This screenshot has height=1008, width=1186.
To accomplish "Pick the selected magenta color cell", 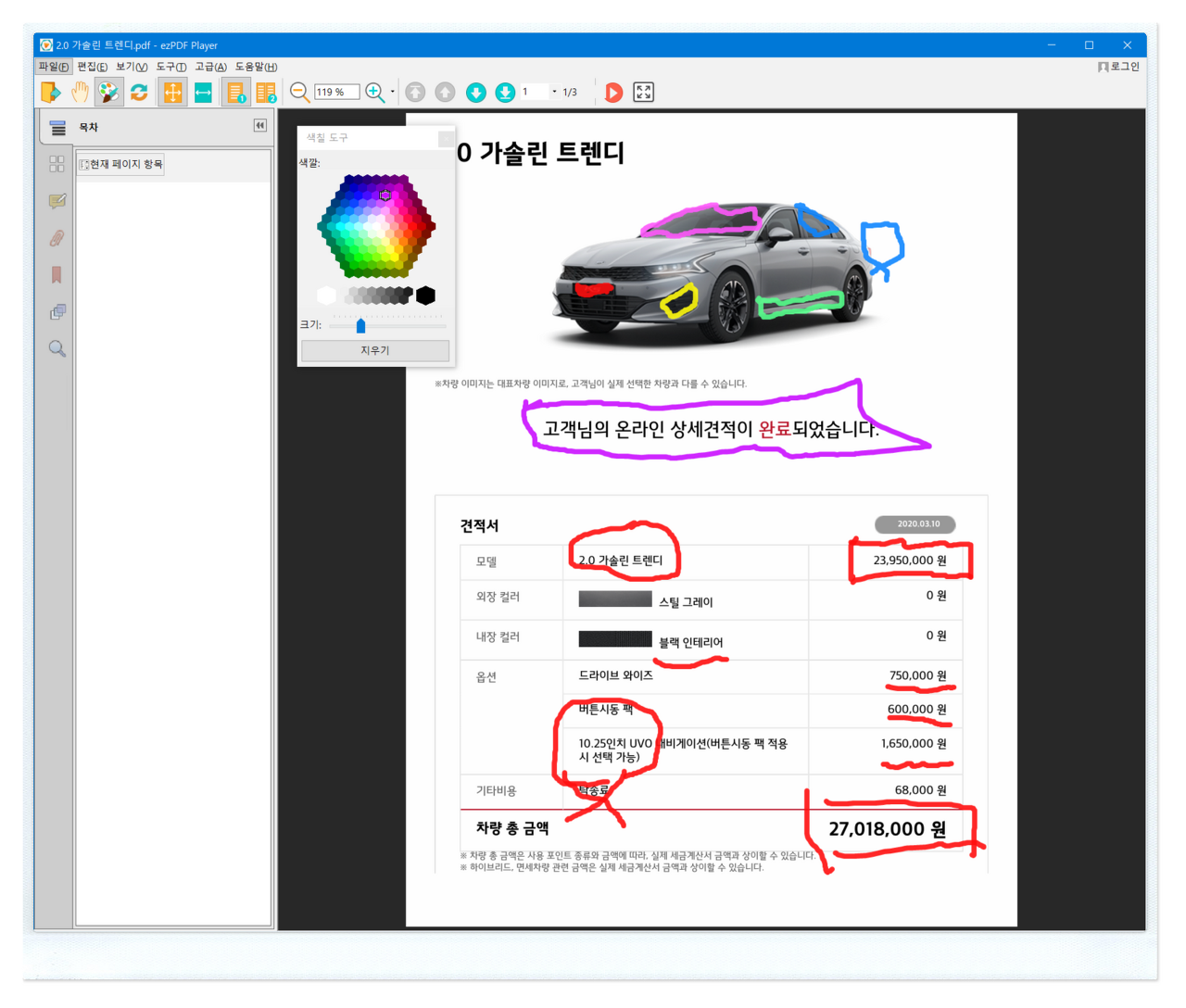I will [385, 195].
